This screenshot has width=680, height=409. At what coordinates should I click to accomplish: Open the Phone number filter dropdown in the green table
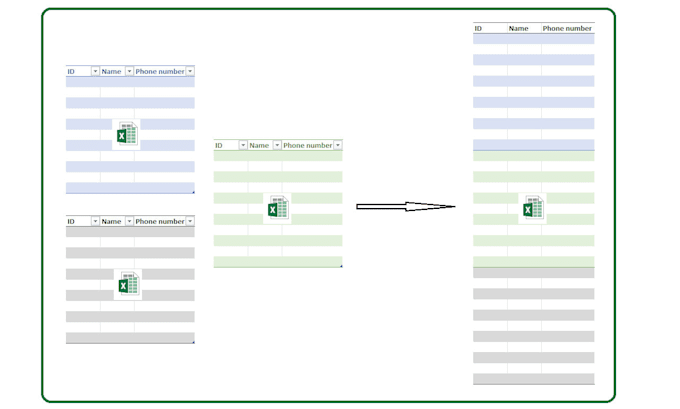click(x=338, y=145)
